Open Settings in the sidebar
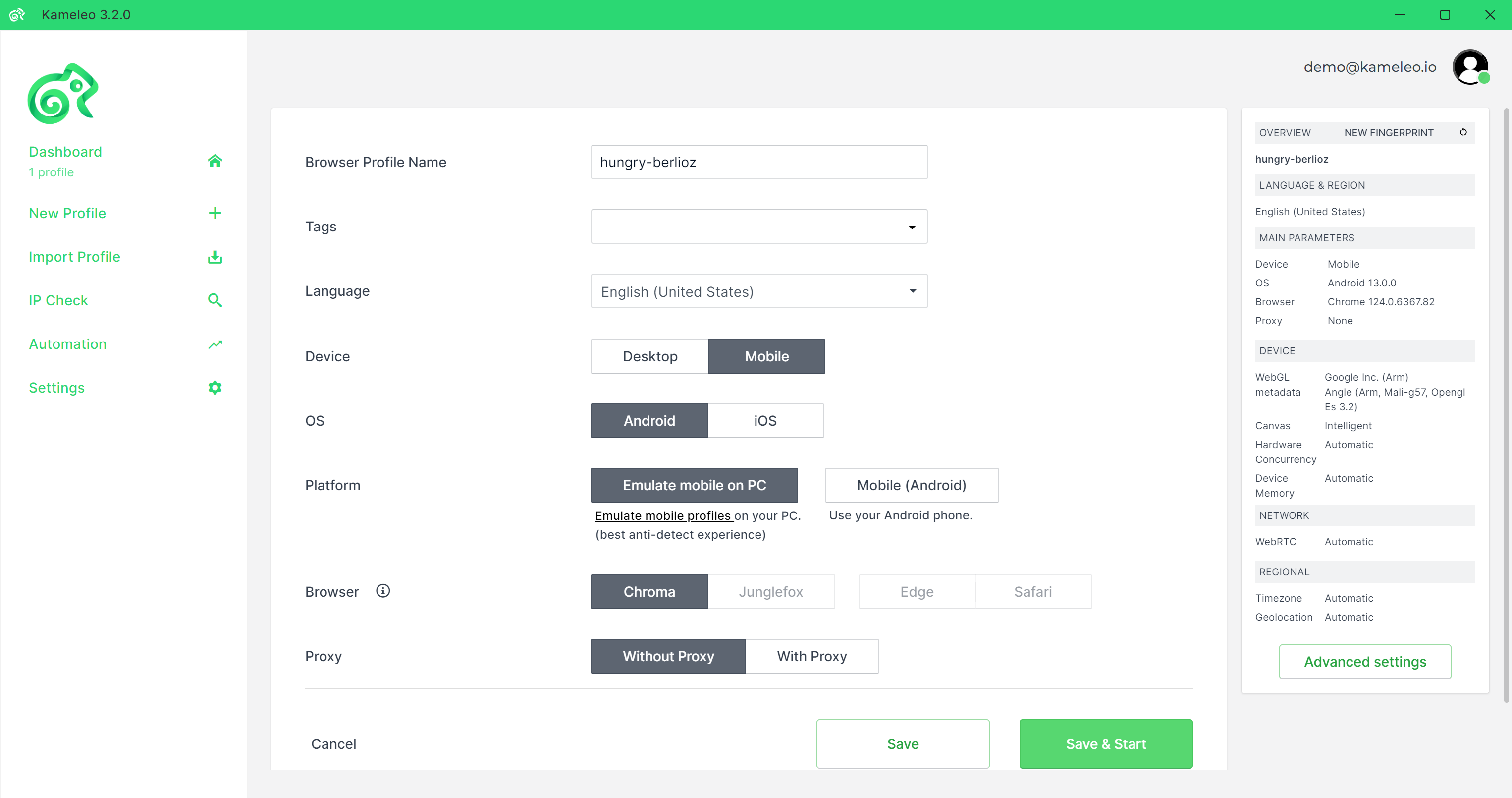This screenshot has width=1512, height=798. click(x=57, y=388)
